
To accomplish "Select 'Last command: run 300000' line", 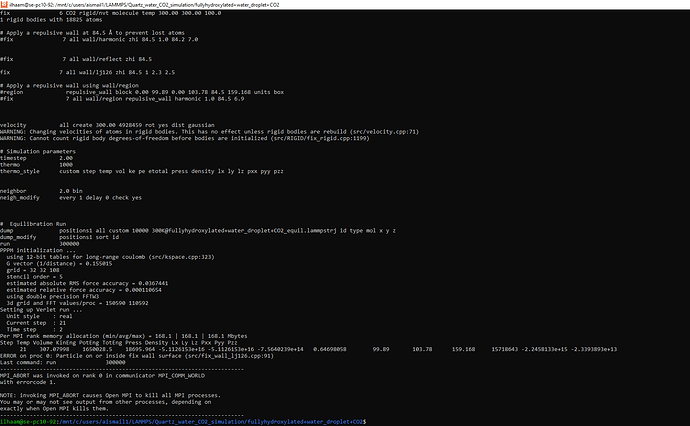I will click(x=63, y=363).
